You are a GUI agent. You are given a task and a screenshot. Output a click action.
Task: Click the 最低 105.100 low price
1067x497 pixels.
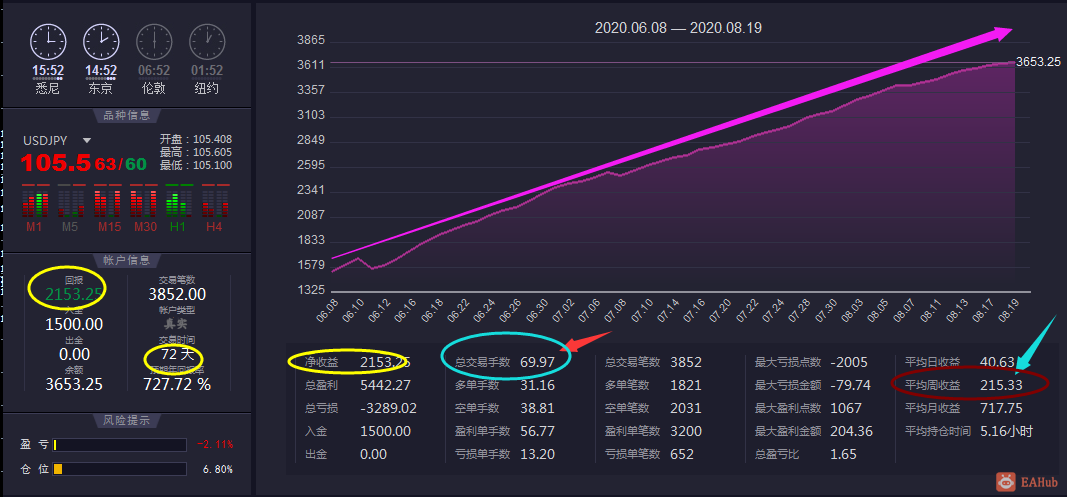pos(196,165)
